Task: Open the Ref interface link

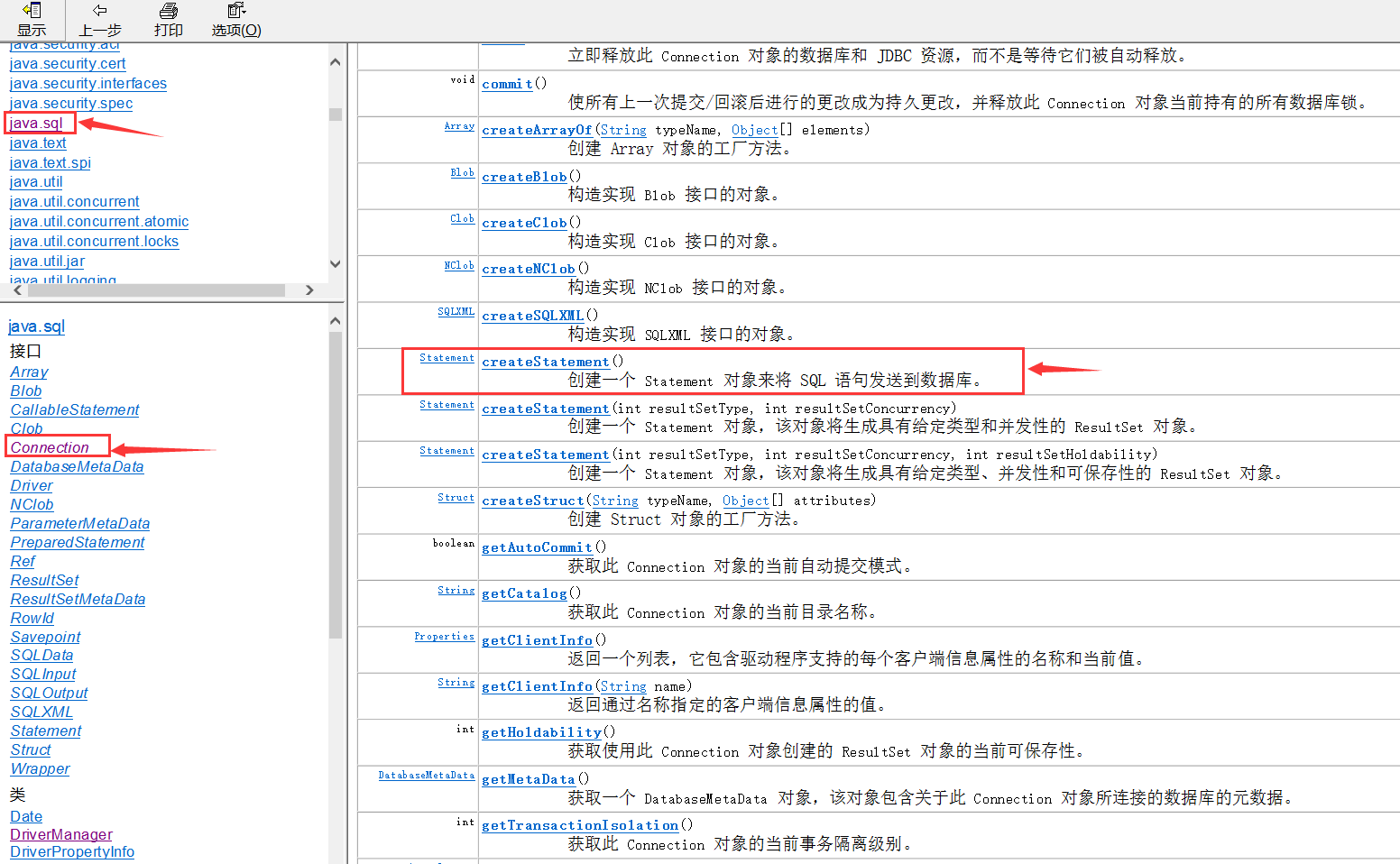Action: click(23, 562)
